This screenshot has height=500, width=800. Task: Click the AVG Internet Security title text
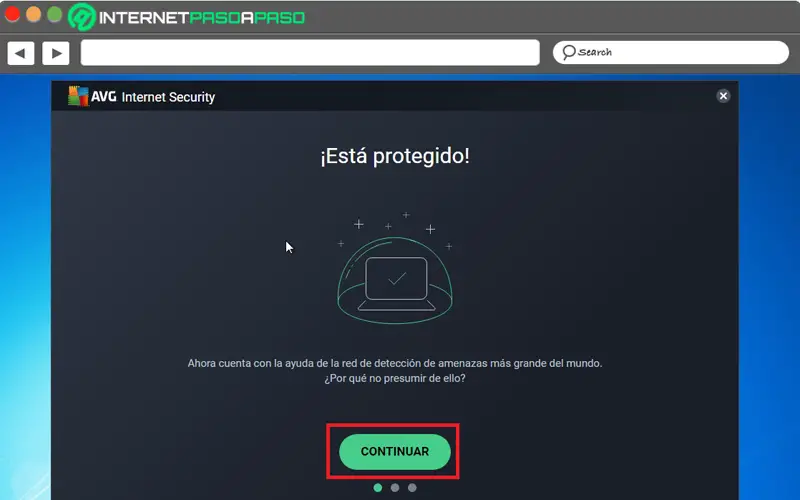pos(153,97)
